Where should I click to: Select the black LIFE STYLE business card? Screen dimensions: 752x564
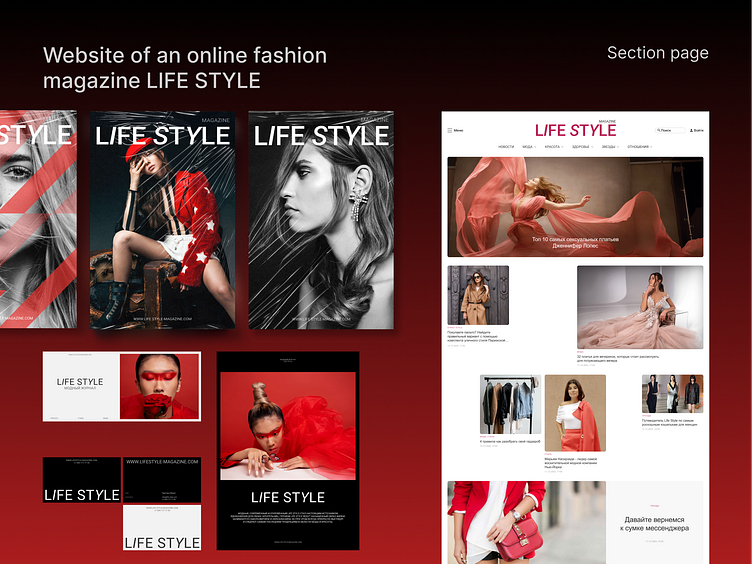coord(82,480)
